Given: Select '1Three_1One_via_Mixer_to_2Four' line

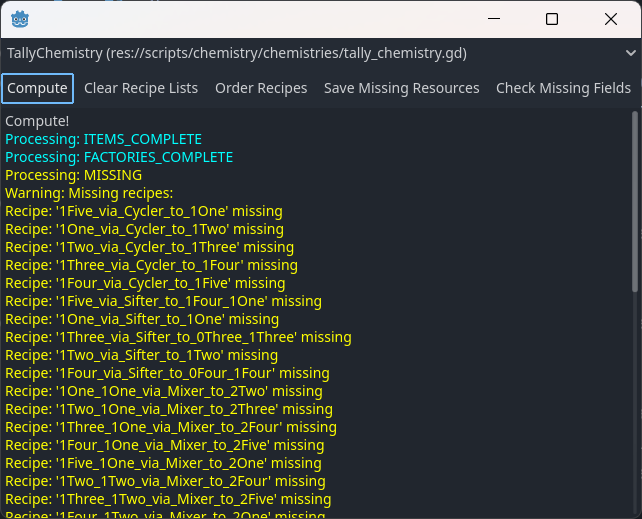Looking at the screenshot, I should [171, 427].
